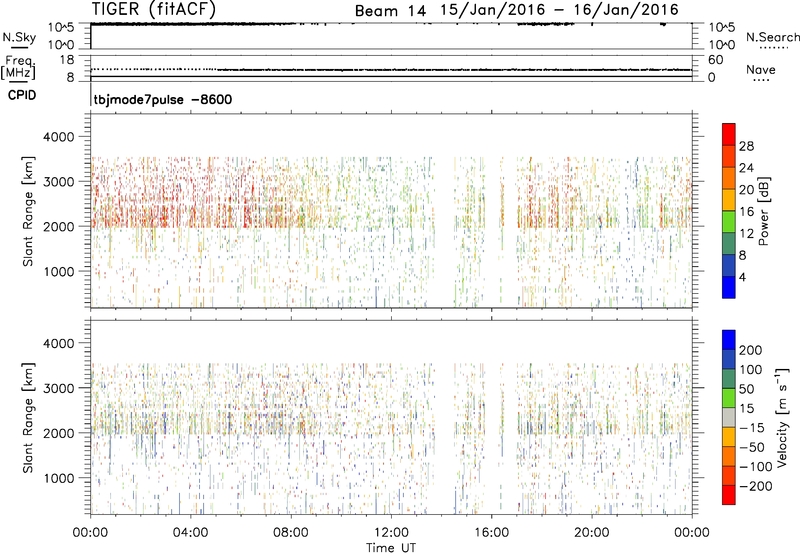Click the 28 tick on the power colorbar
The width and height of the screenshot is (800, 554).
[x=746, y=146]
